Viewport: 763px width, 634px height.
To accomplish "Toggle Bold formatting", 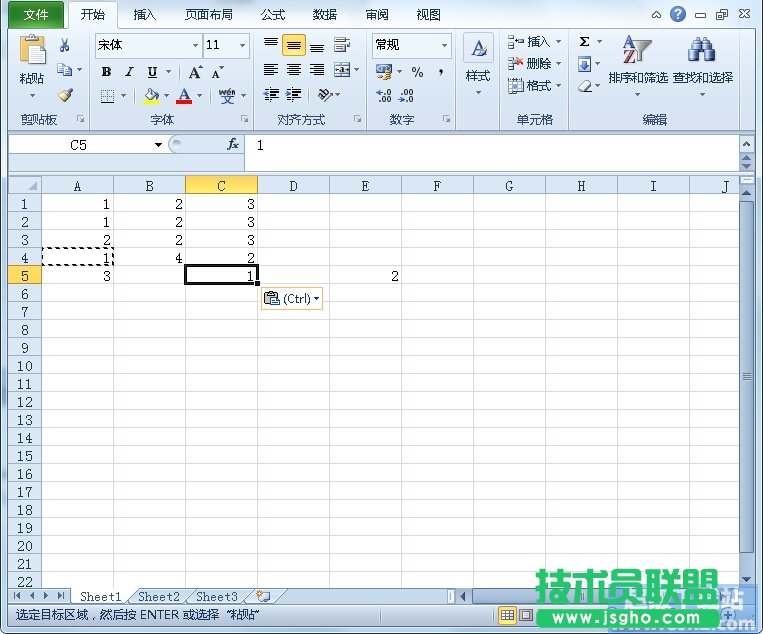I will (107, 72).
